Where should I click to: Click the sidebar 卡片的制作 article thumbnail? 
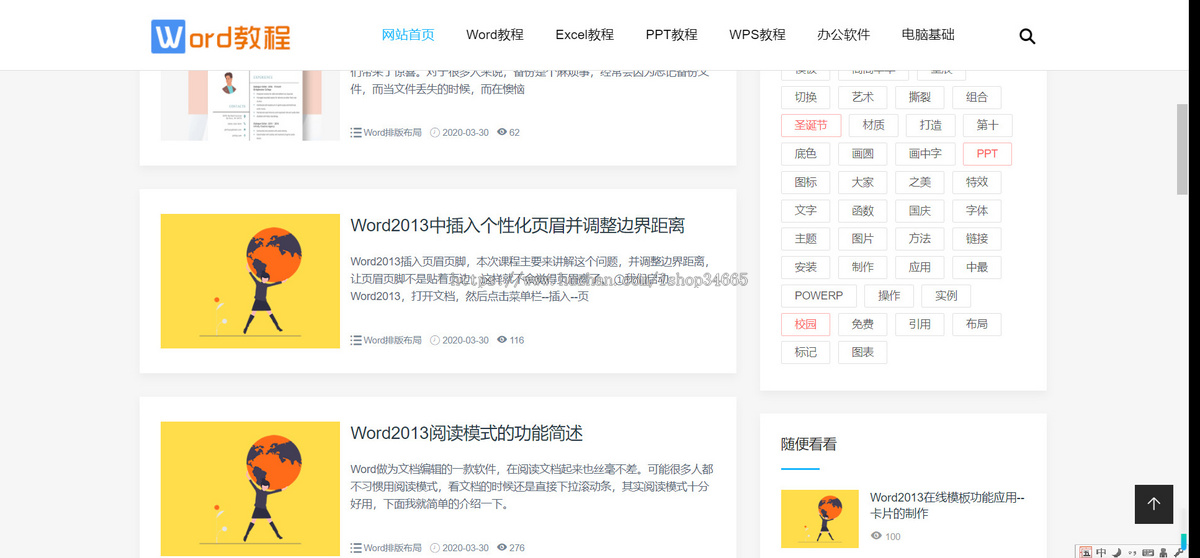point(820,519)
